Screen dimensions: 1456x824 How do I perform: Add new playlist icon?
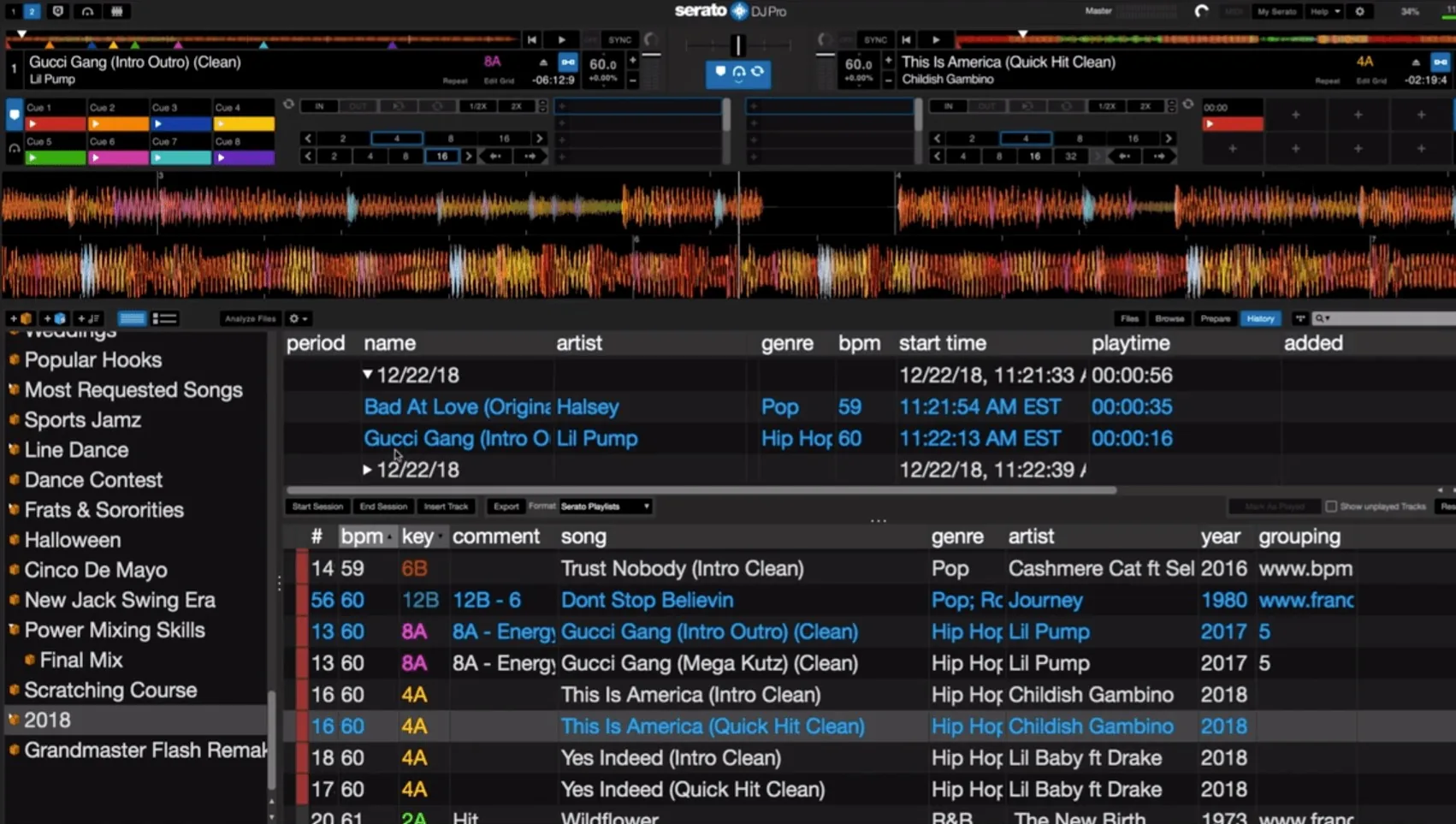tap(88, 318)
